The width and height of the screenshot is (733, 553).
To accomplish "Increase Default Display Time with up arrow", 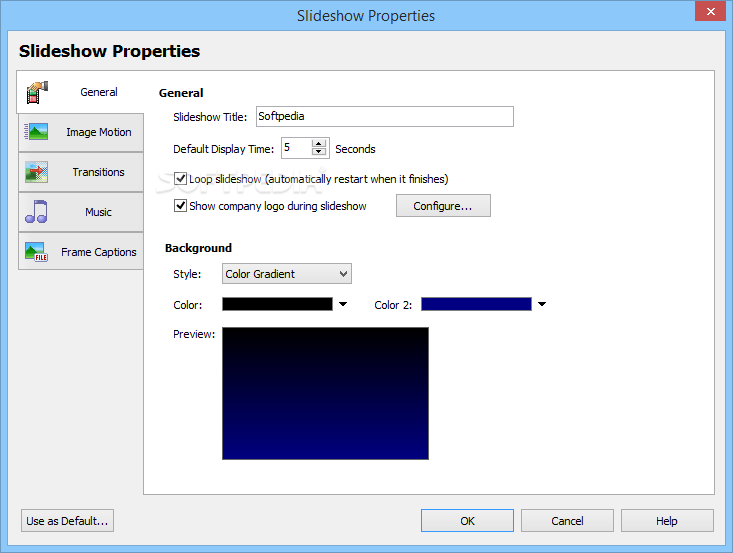I will coord(318,144).
